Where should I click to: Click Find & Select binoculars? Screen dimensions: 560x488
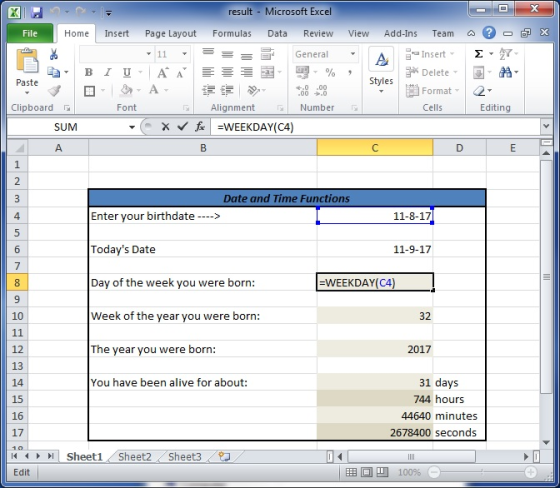point(505,73)
